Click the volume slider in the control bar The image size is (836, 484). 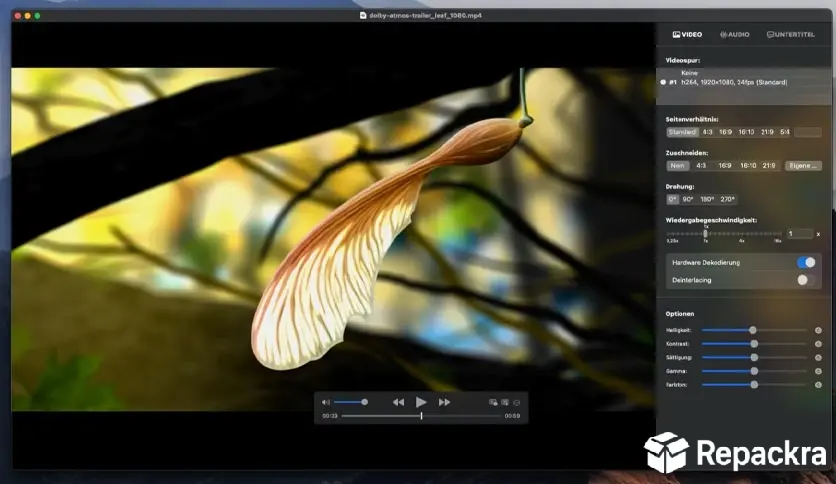point(351,402)
